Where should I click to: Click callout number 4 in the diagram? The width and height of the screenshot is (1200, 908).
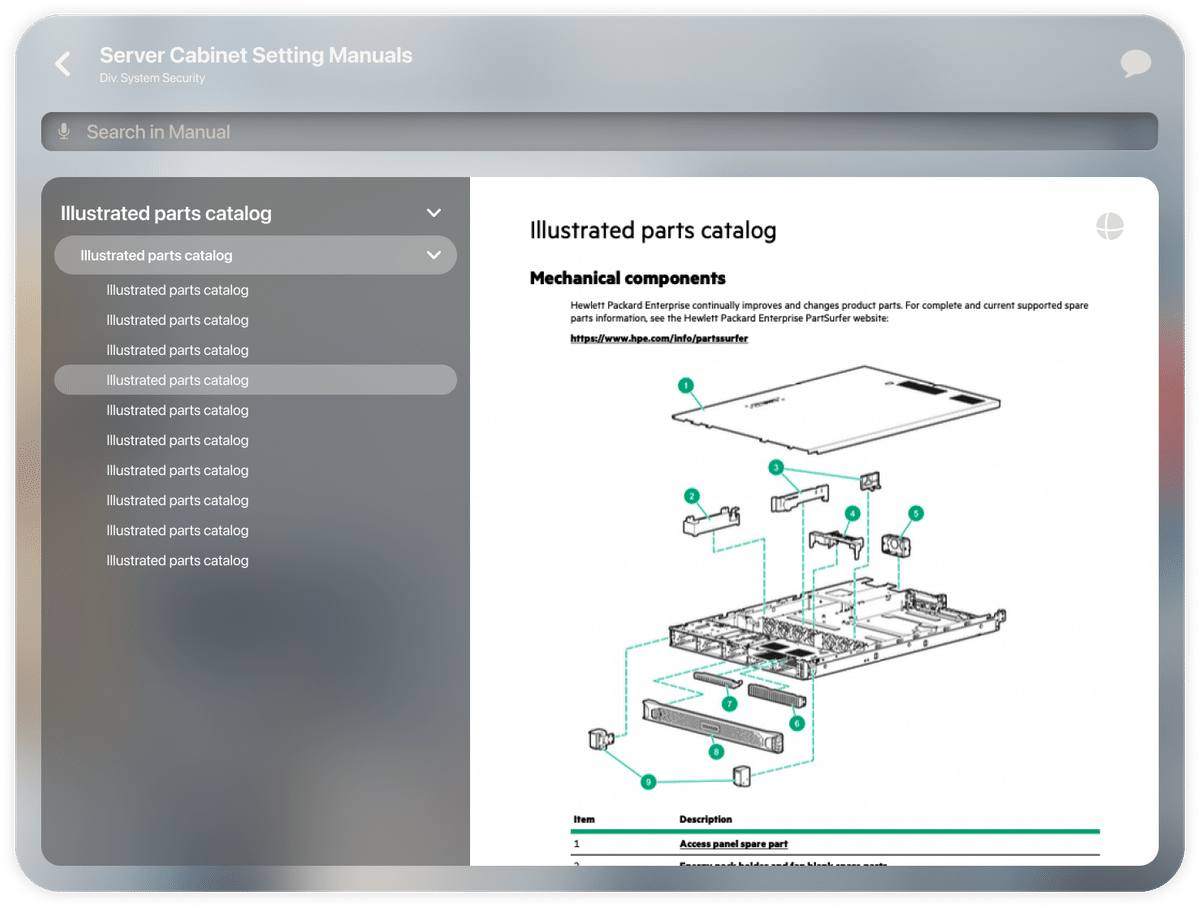click(x=852, y=513)
